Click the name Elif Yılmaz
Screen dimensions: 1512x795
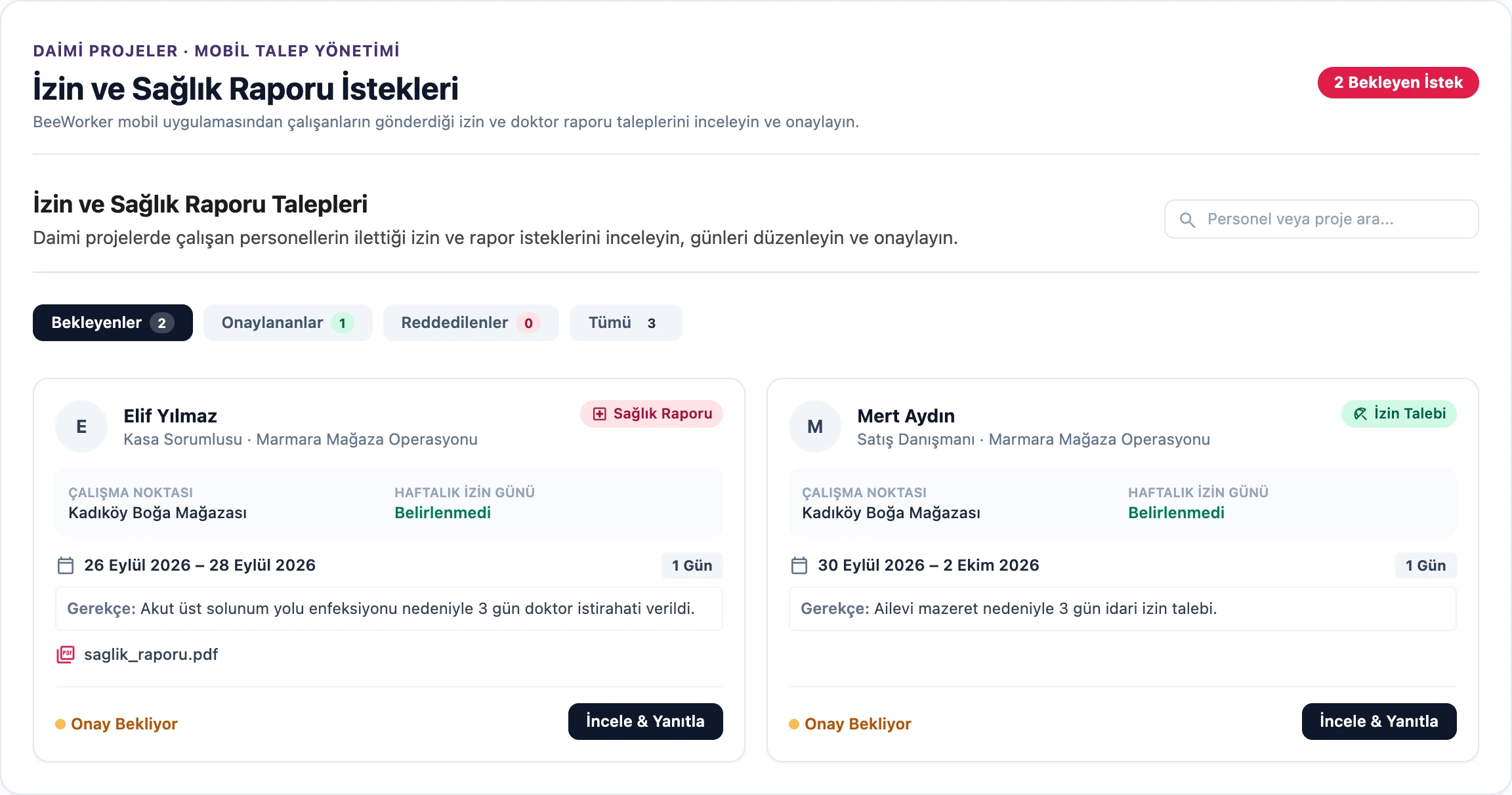point(171,416)
